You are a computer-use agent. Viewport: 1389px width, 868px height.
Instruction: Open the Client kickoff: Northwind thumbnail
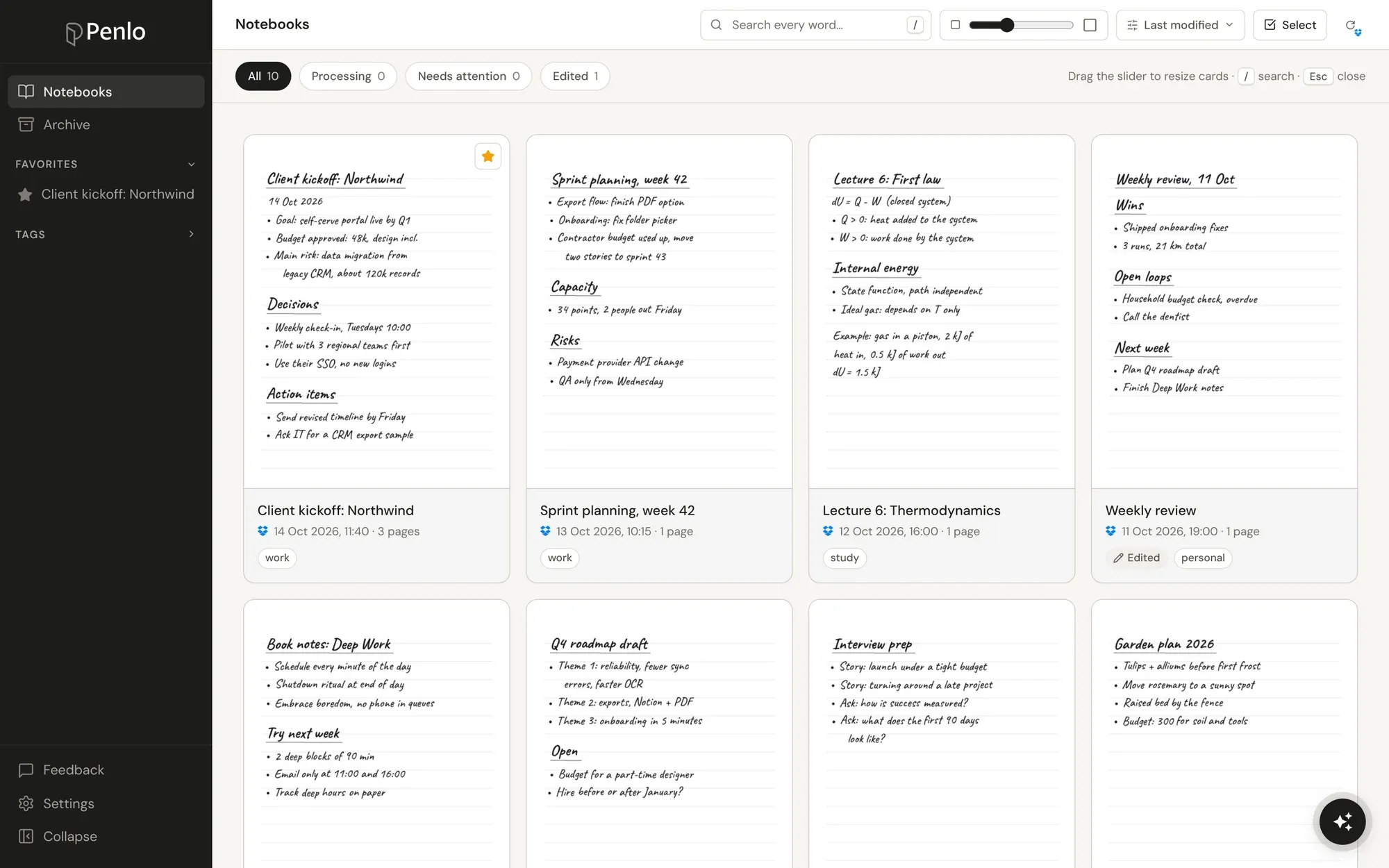376,312
